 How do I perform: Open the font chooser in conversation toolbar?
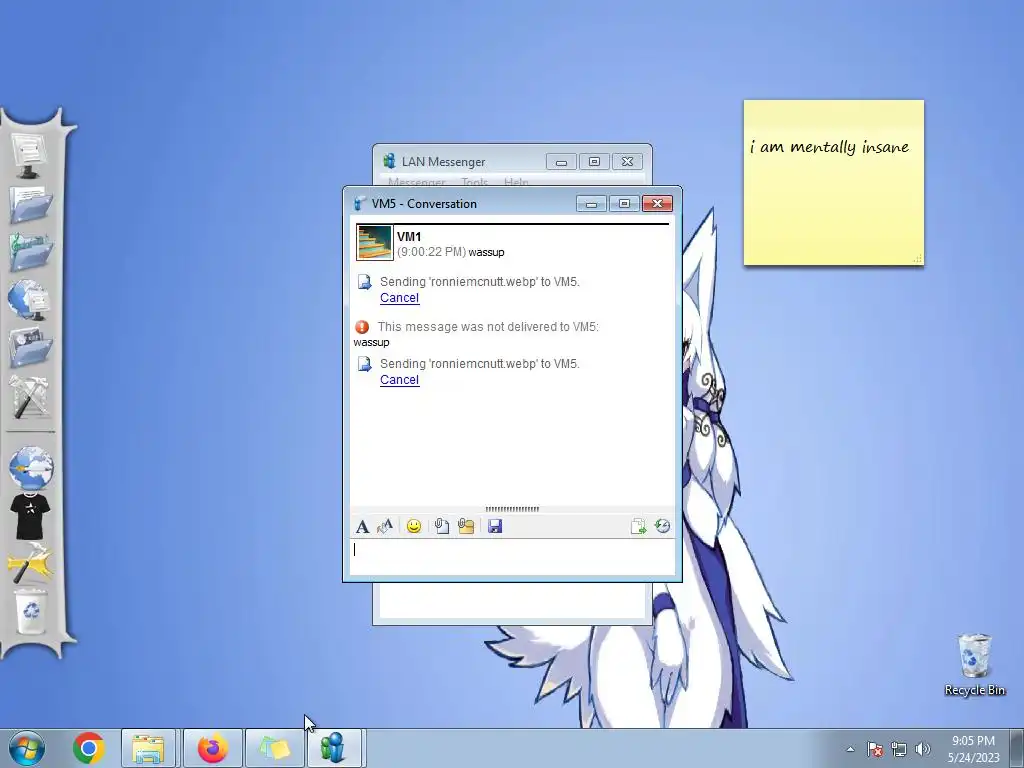point(362,526)
